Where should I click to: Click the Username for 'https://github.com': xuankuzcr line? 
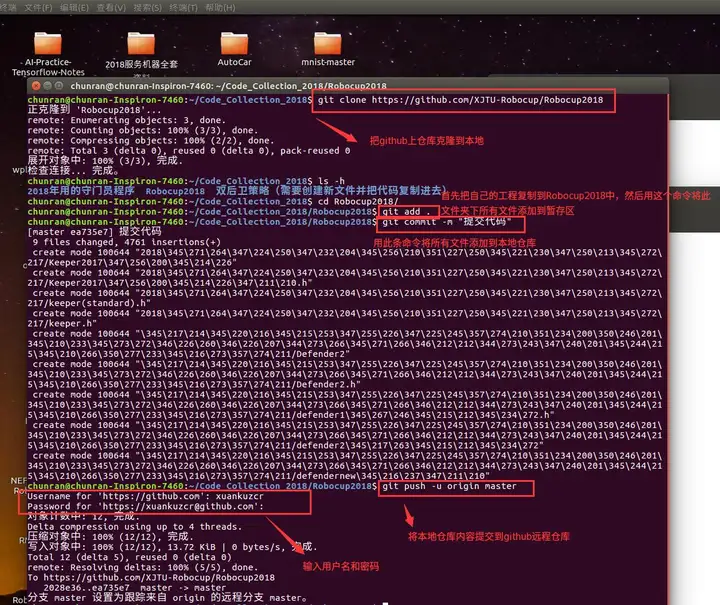tap(146, 496)
